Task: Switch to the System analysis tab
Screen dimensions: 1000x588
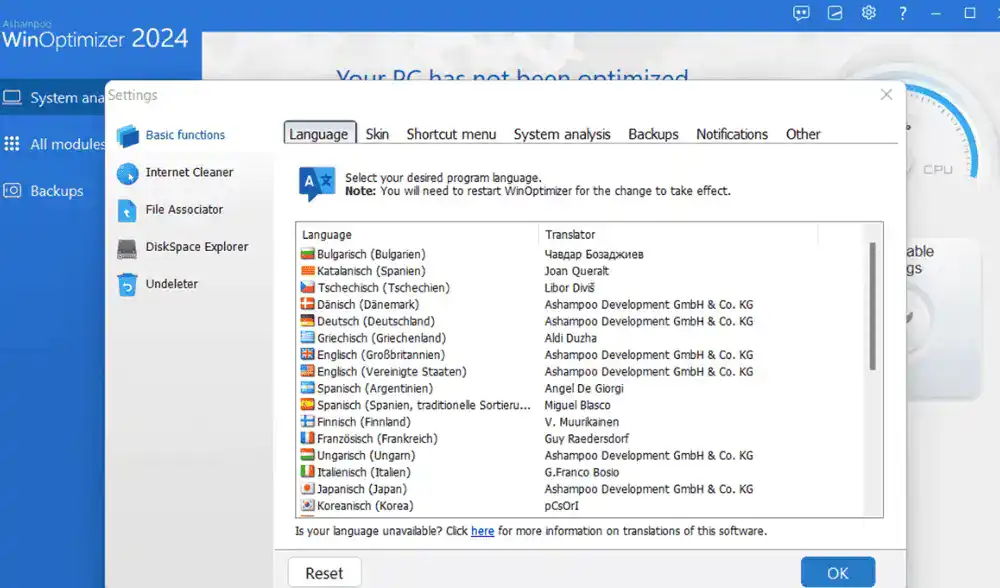Action: [562, 134]
